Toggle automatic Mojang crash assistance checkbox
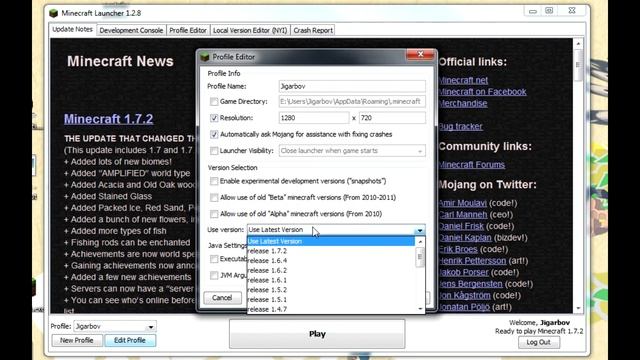Screen dimensions: 640x360 214,134
